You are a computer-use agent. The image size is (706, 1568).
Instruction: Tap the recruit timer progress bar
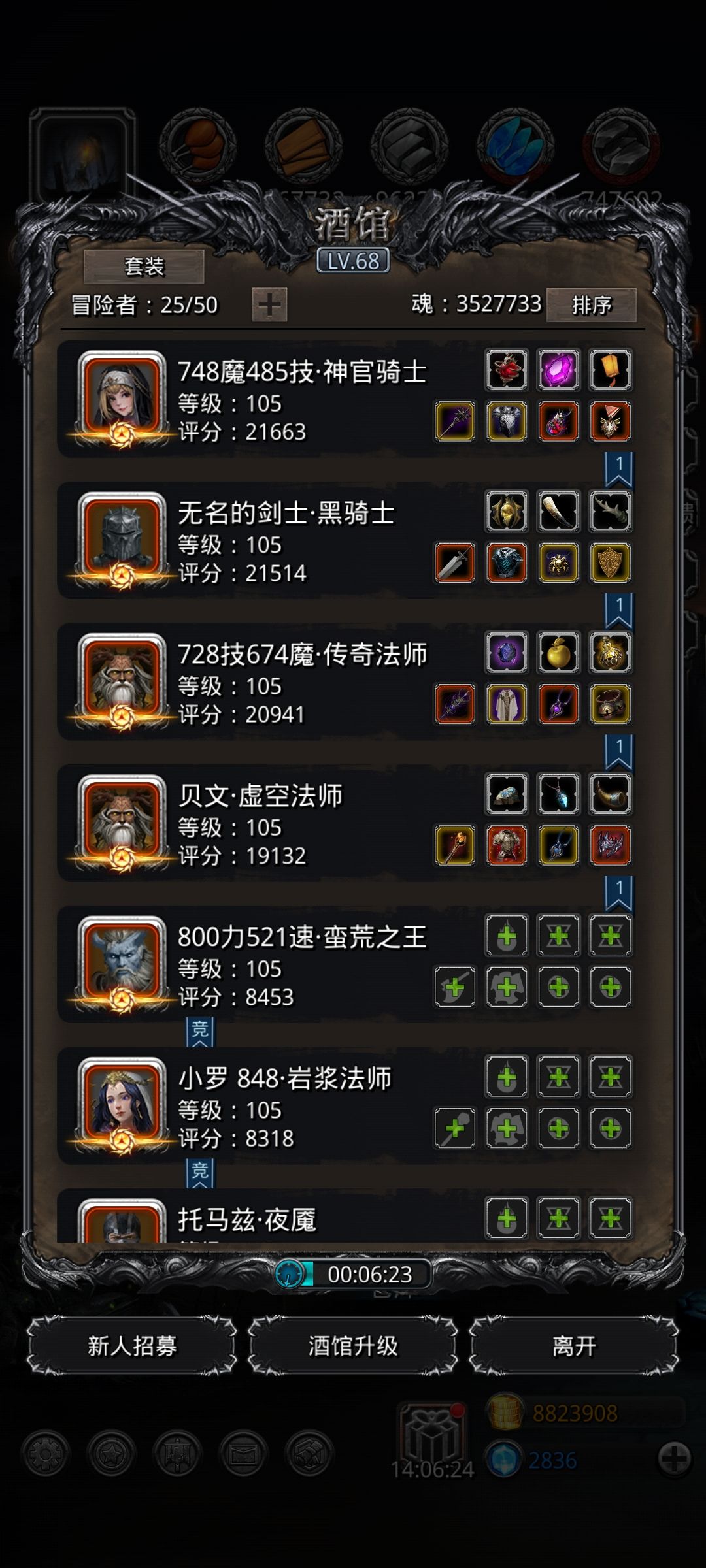point(353,1274)
